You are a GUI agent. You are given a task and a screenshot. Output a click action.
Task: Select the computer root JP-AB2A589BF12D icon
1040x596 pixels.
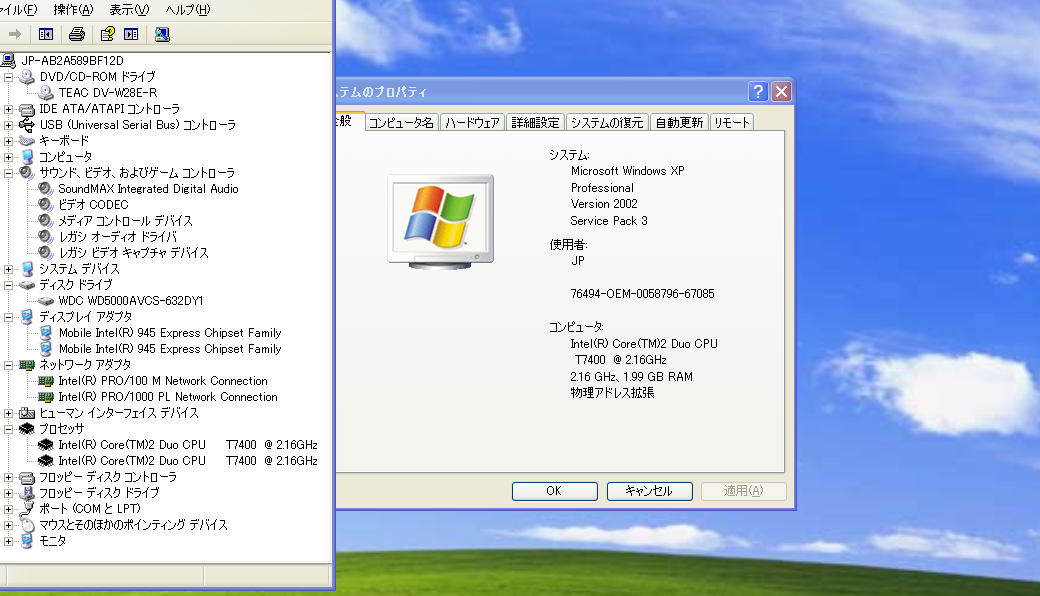coord(9,60)
